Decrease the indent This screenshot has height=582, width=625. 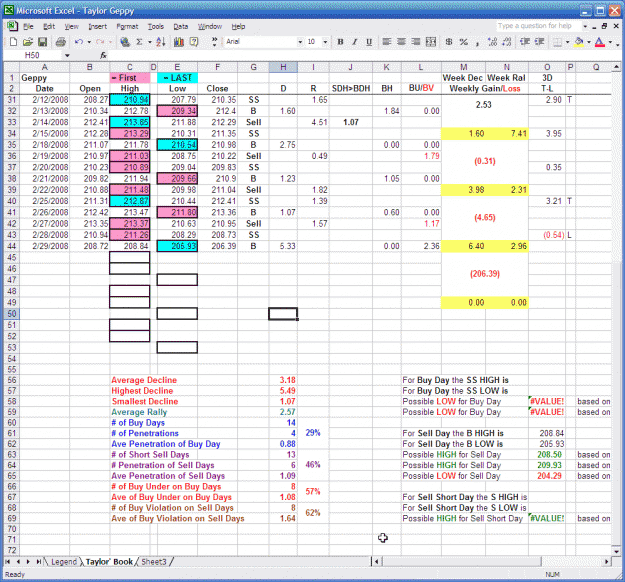point(525,42)
